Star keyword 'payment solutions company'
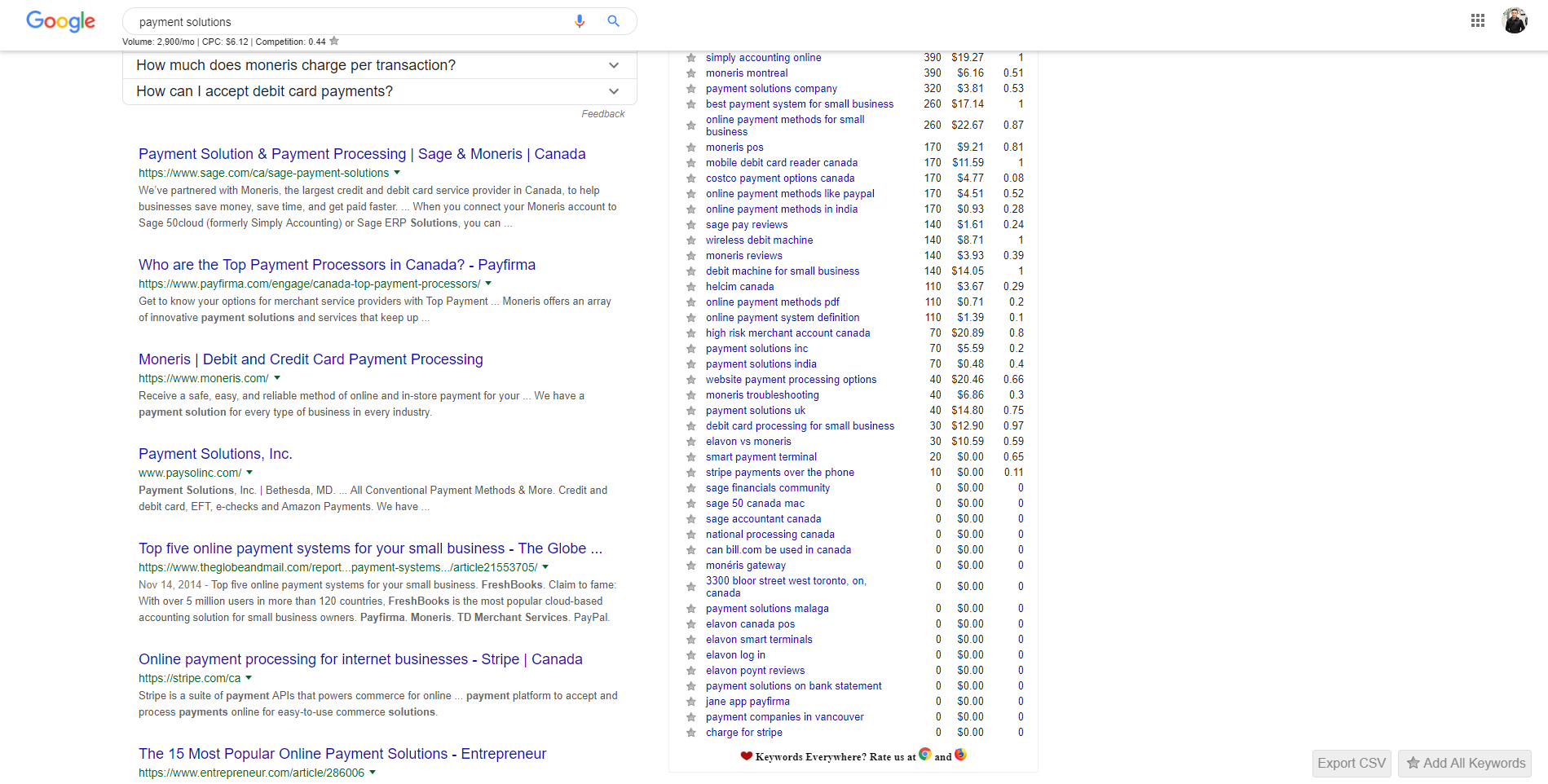Viewport: 1548px width, 784px height. (x=691, y=89)
